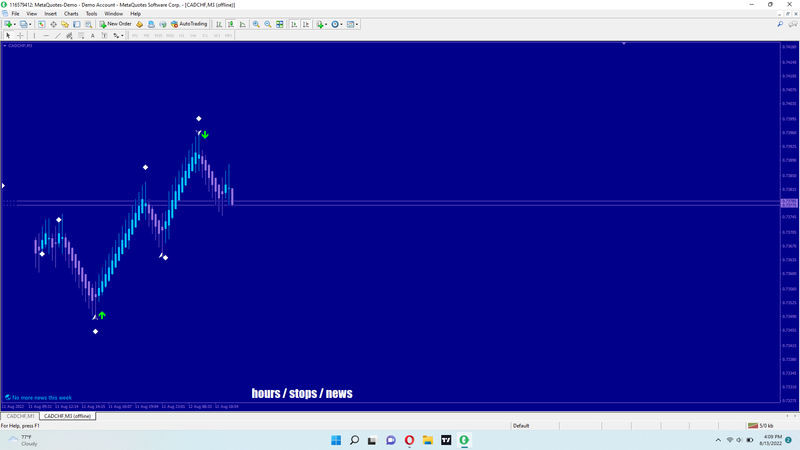
Task: Select the text label tool
Action: [x=104, y=35]
